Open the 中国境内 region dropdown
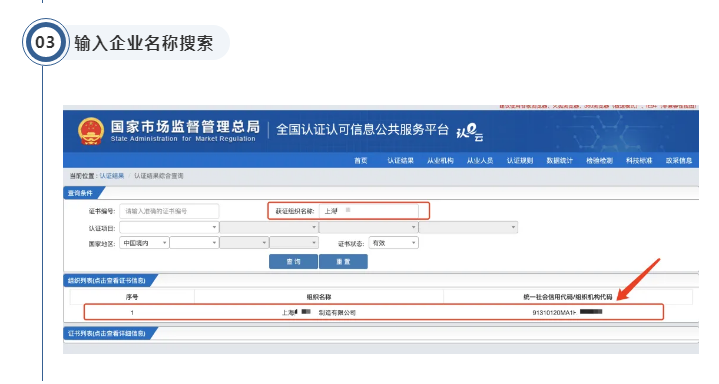Screen dimensions: 719x384 (144, 243)
